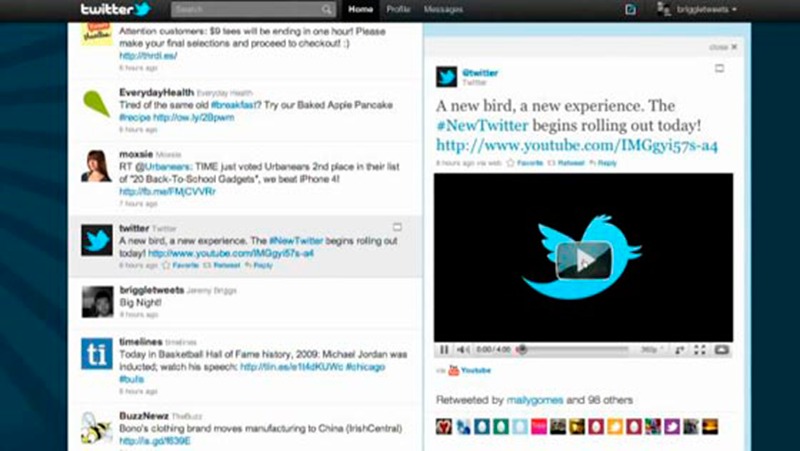Open the mailygomes retweeter link
This screenshot has height=451, width=800.
point(535,400)
